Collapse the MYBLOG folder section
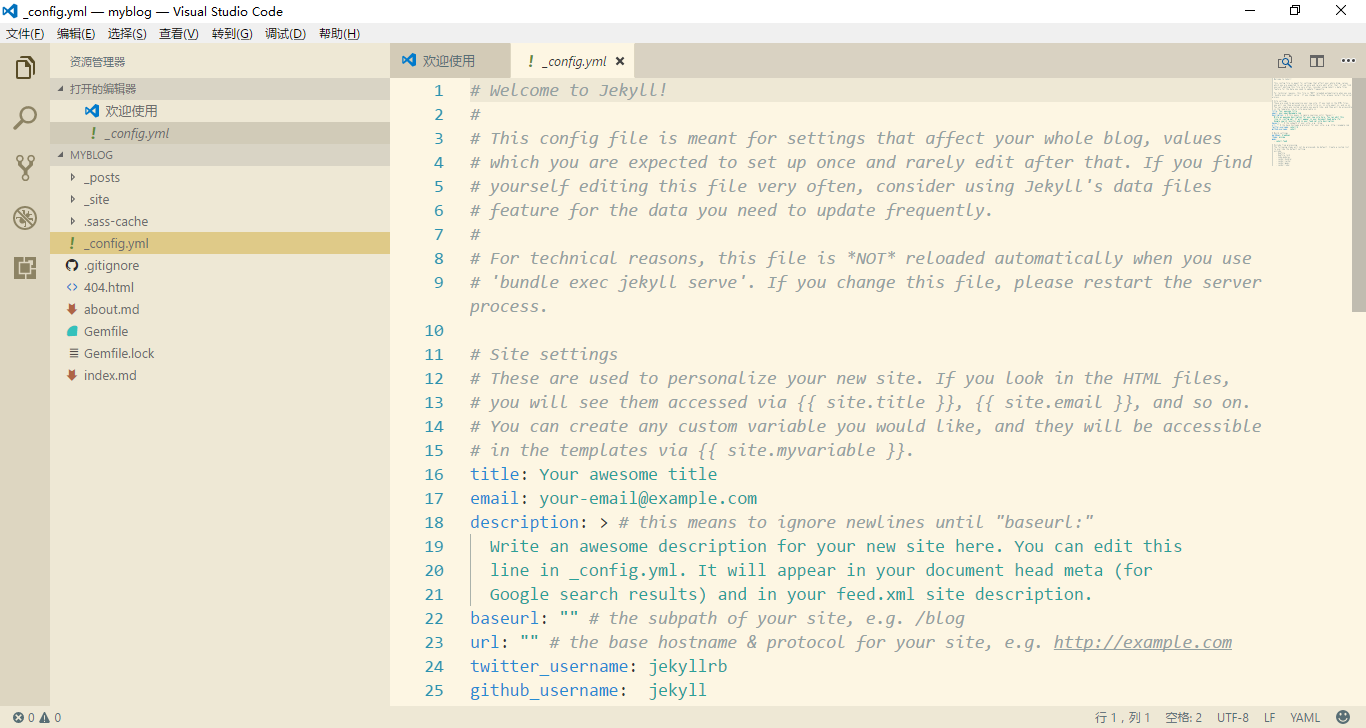The height and width of the screenshot is (728, 1366). click(220, 155)
